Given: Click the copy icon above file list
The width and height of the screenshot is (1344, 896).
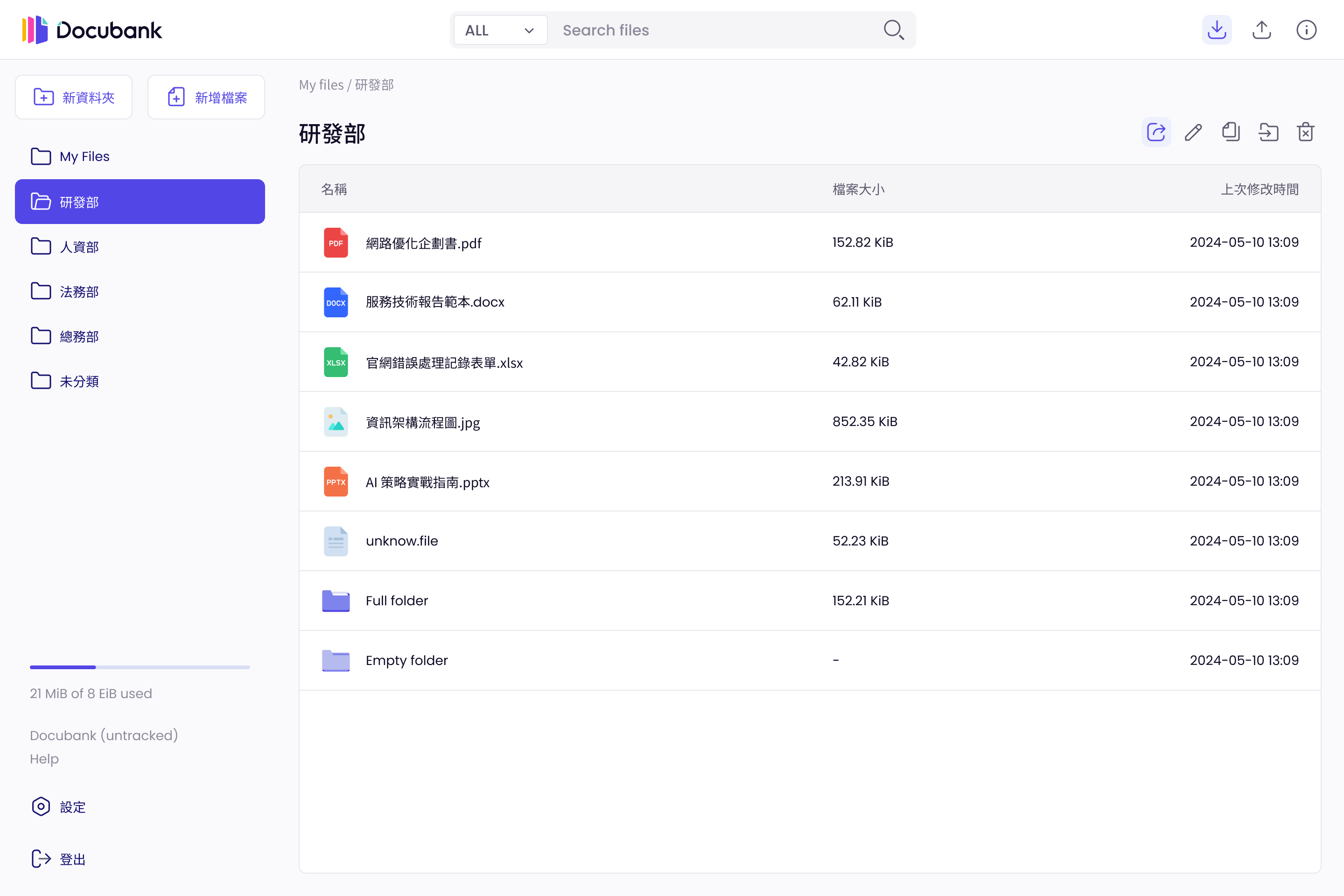Looking at the screenshot, I should tap(1231, 133).
